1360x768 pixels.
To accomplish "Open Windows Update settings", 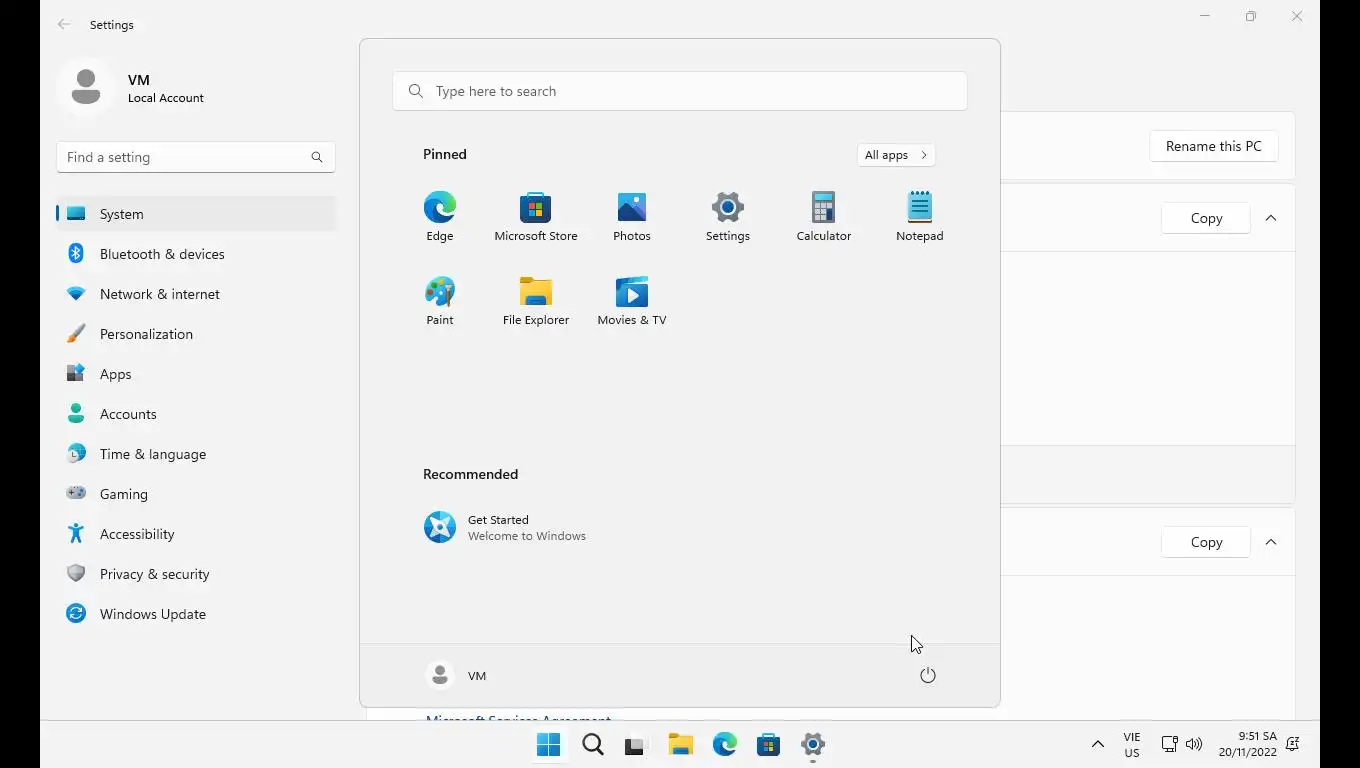I will click(196, 614).
